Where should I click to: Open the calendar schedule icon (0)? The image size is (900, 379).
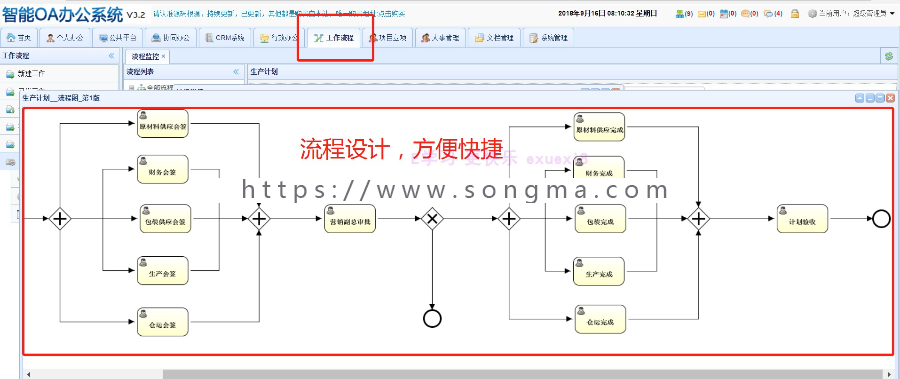(723, 13)
